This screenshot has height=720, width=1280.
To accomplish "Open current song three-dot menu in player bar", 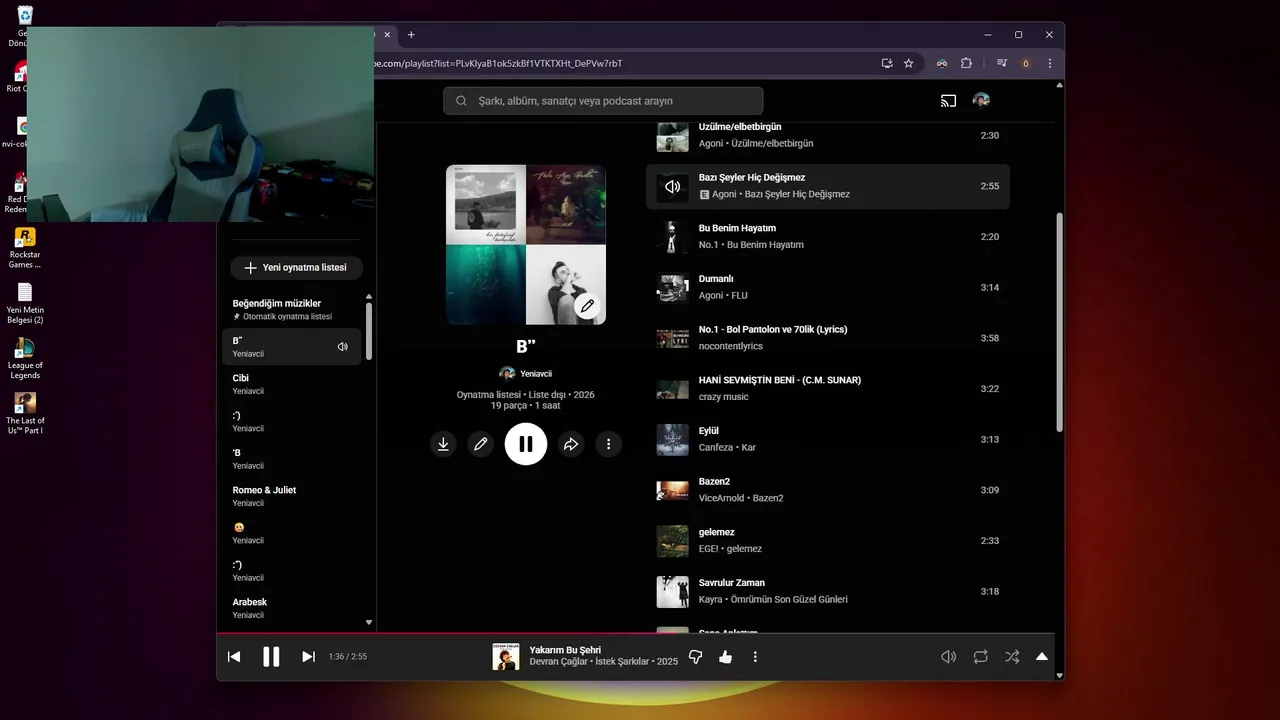I will 755,657.
